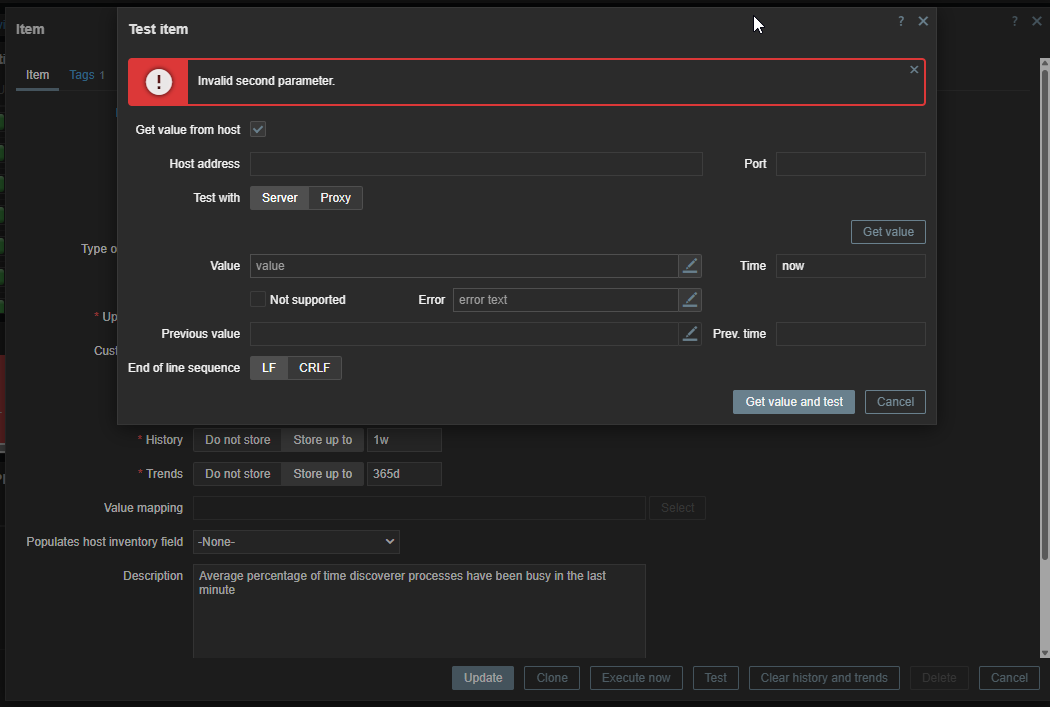Image resolution: width=1050 pixels, height=707 pixels.
Task: Click the red error exclamation icon
Action: (x=159, y=82)
